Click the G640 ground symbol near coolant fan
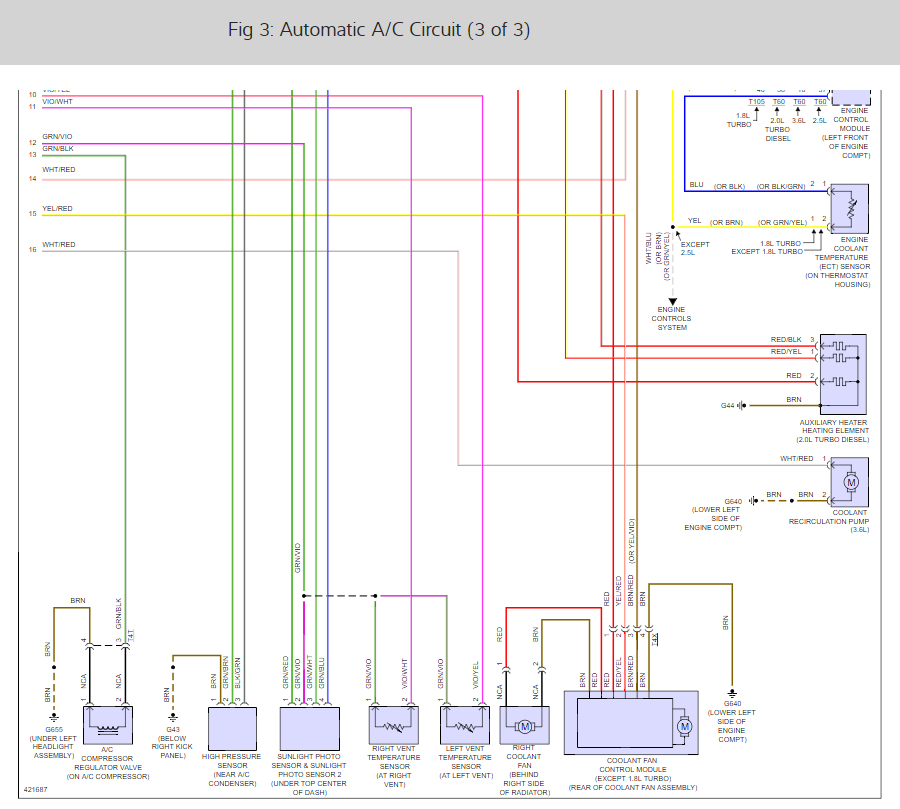 click(x=732, y=694)
